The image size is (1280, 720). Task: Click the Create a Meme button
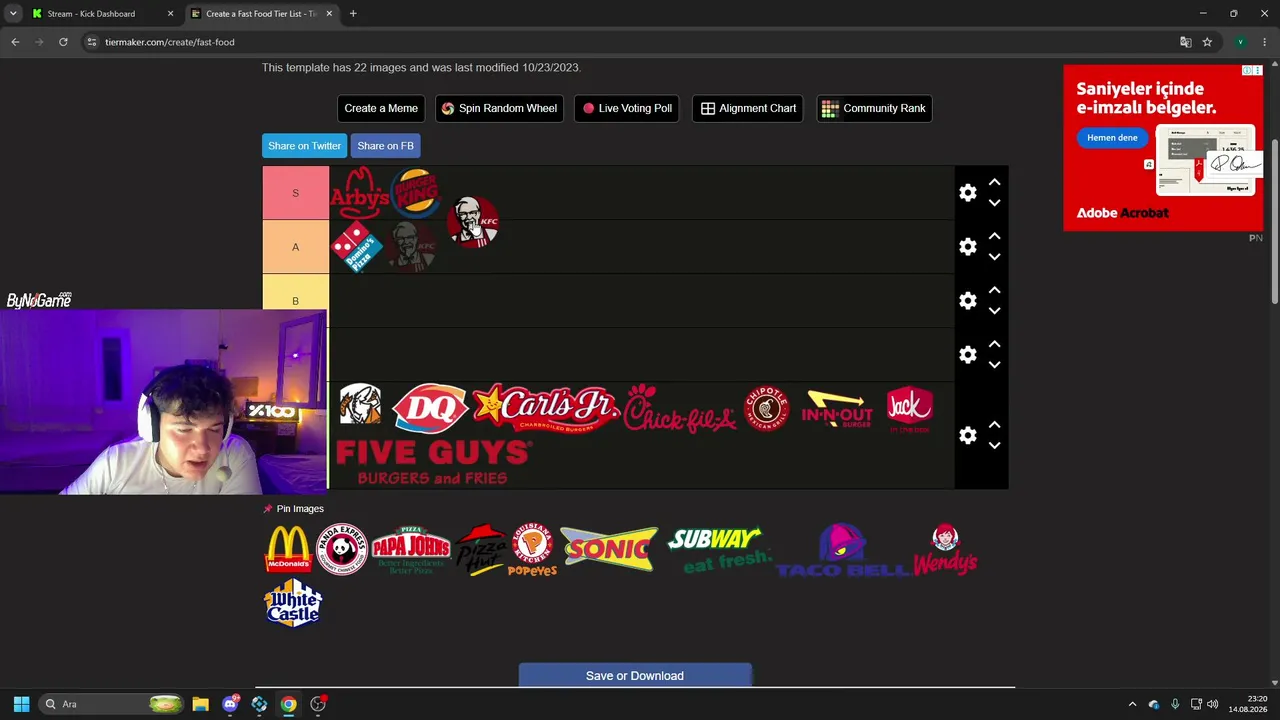click(x=381, y=108)
